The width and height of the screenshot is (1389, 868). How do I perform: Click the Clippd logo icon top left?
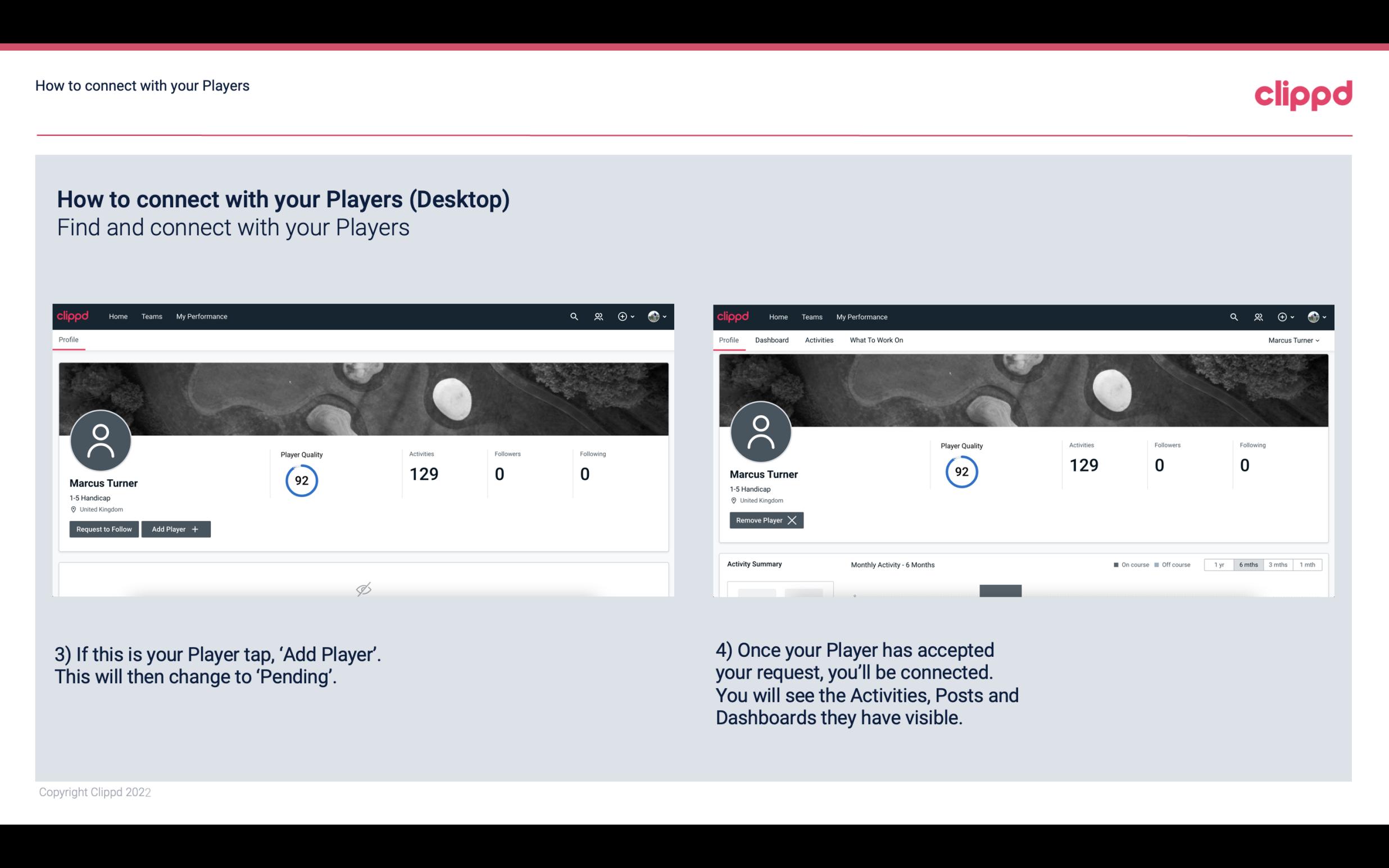coord(73,316)
